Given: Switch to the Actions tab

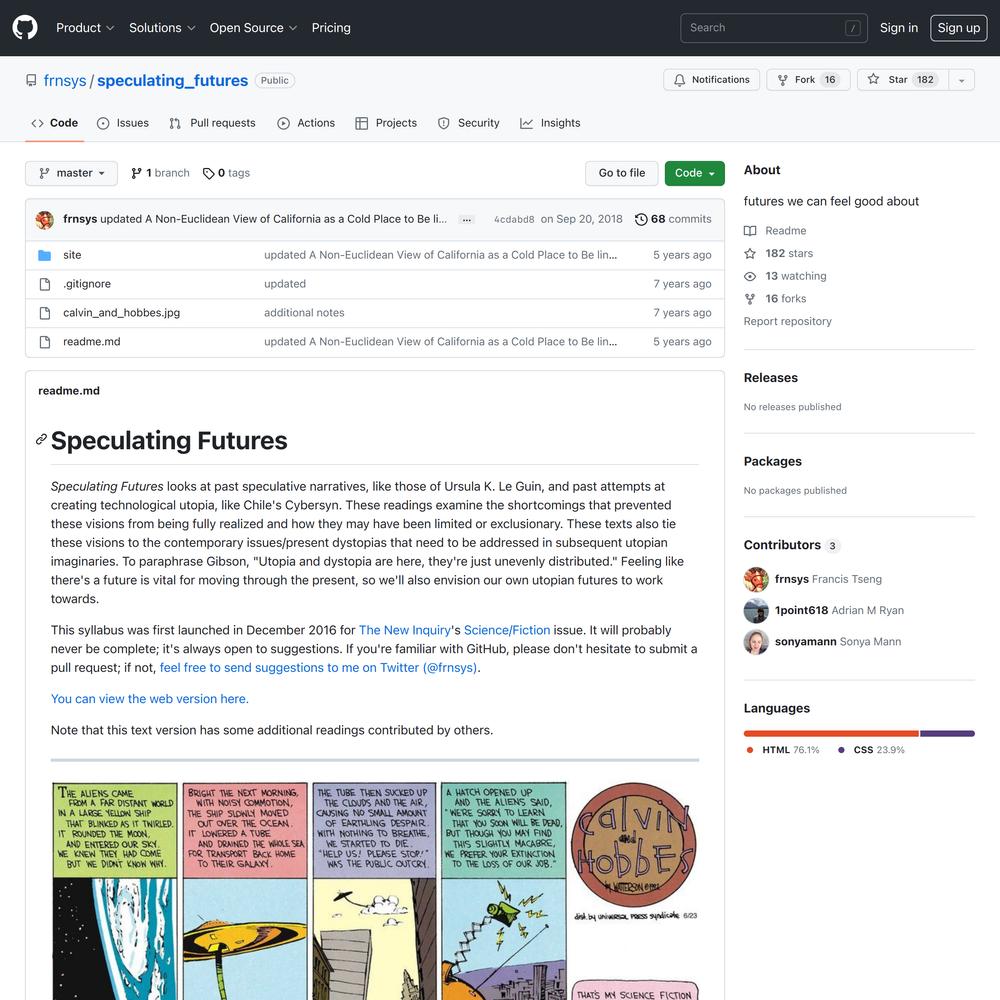Looking at the screenshot, I should (306, 123).
